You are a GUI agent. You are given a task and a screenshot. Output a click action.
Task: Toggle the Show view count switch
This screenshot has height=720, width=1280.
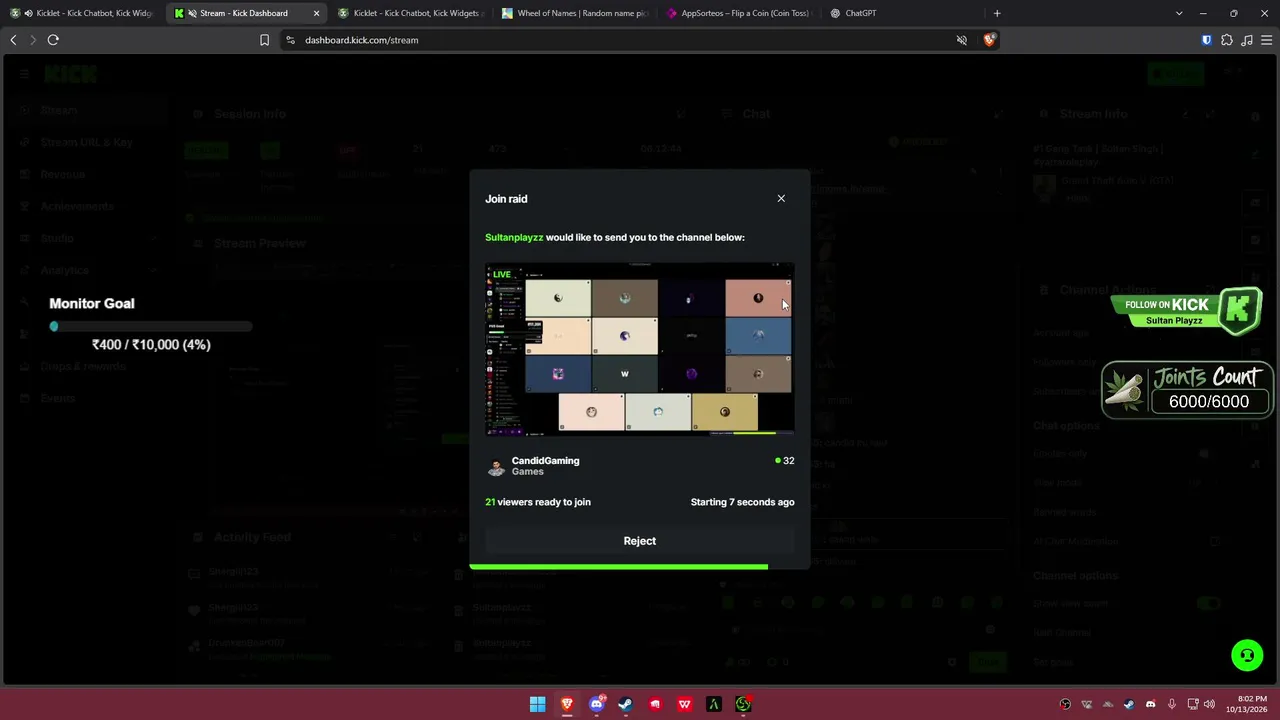coord(1209,603)
